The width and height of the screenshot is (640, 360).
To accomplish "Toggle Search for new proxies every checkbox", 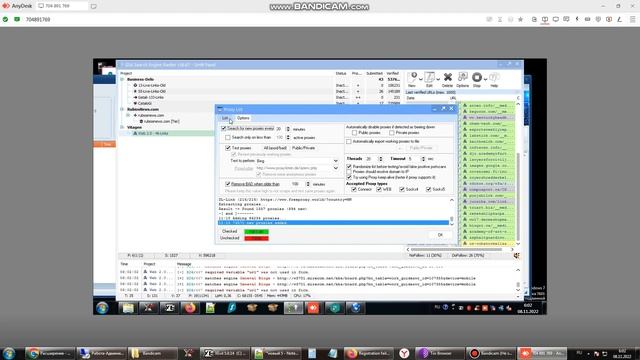I will tap(224, 128).
